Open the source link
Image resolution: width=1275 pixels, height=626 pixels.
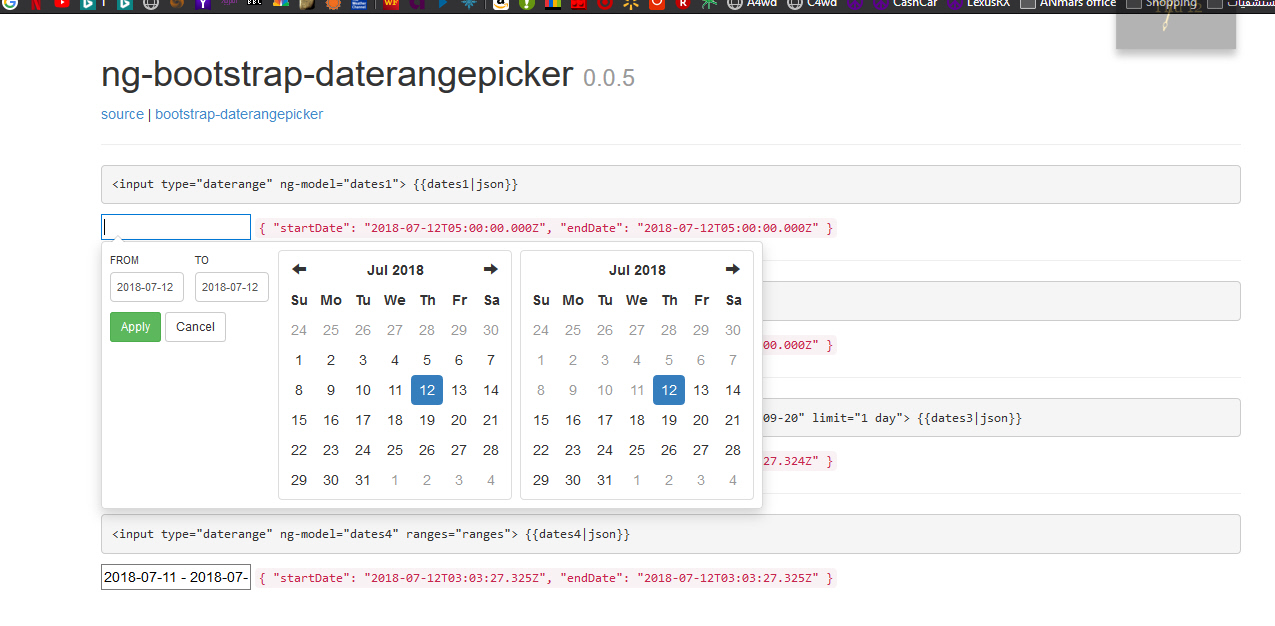pyautogui.click(x=122, y=114)
